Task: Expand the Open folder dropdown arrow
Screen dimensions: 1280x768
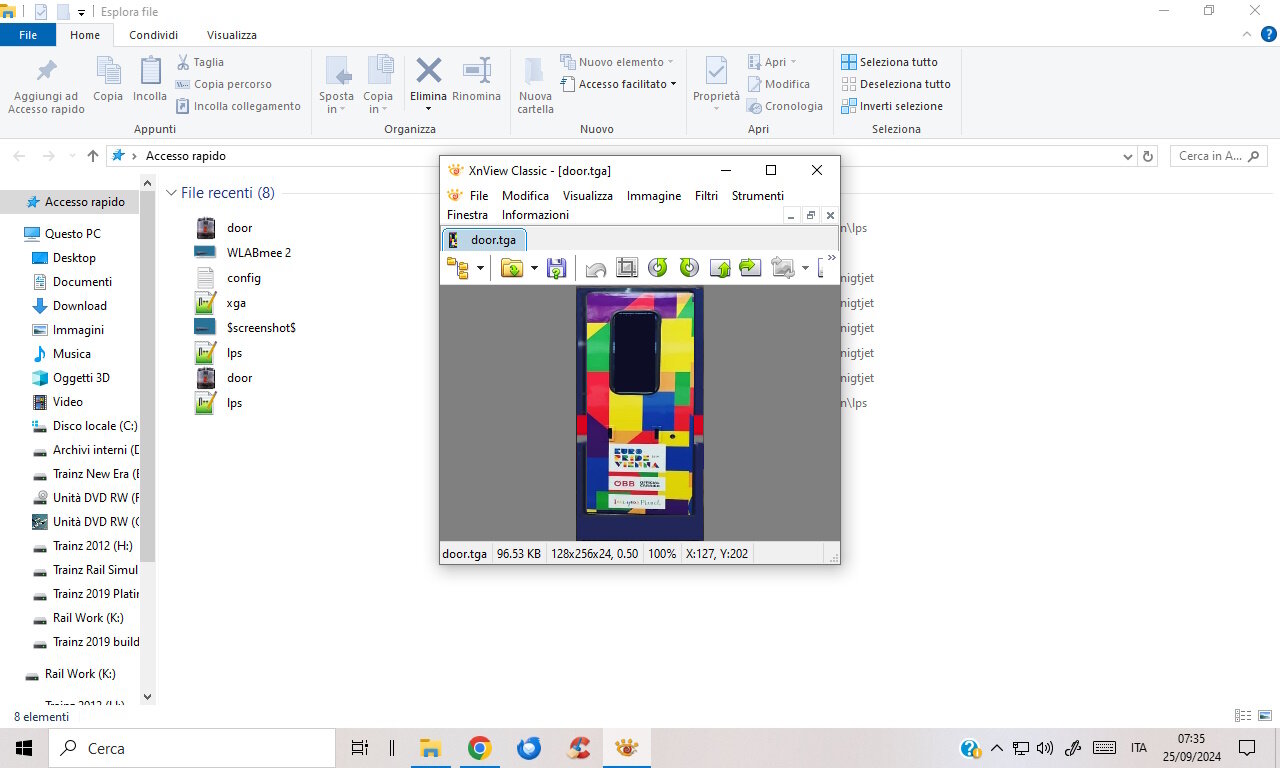Action: 534,268
